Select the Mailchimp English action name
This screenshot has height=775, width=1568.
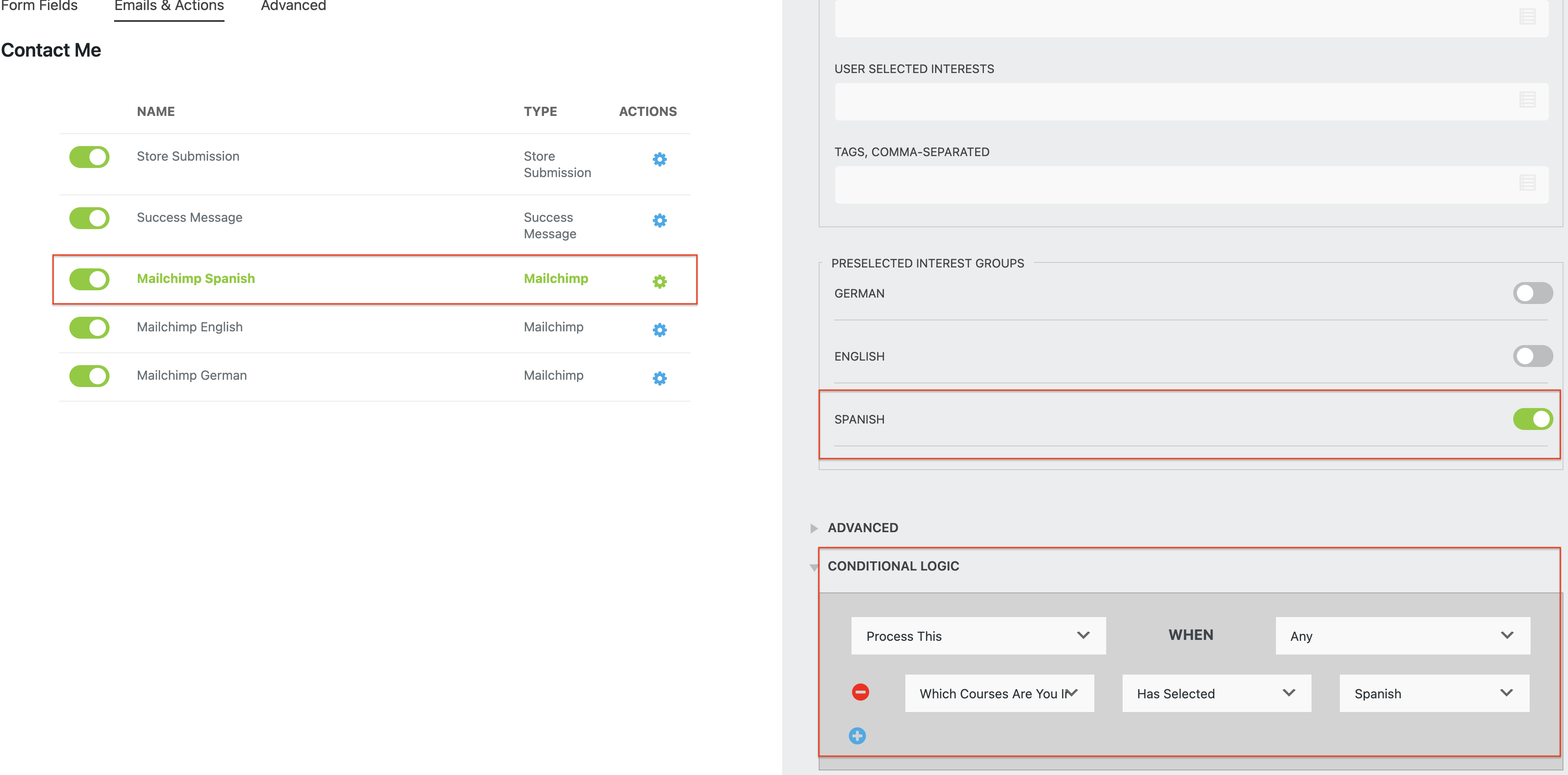click(189, 327)
